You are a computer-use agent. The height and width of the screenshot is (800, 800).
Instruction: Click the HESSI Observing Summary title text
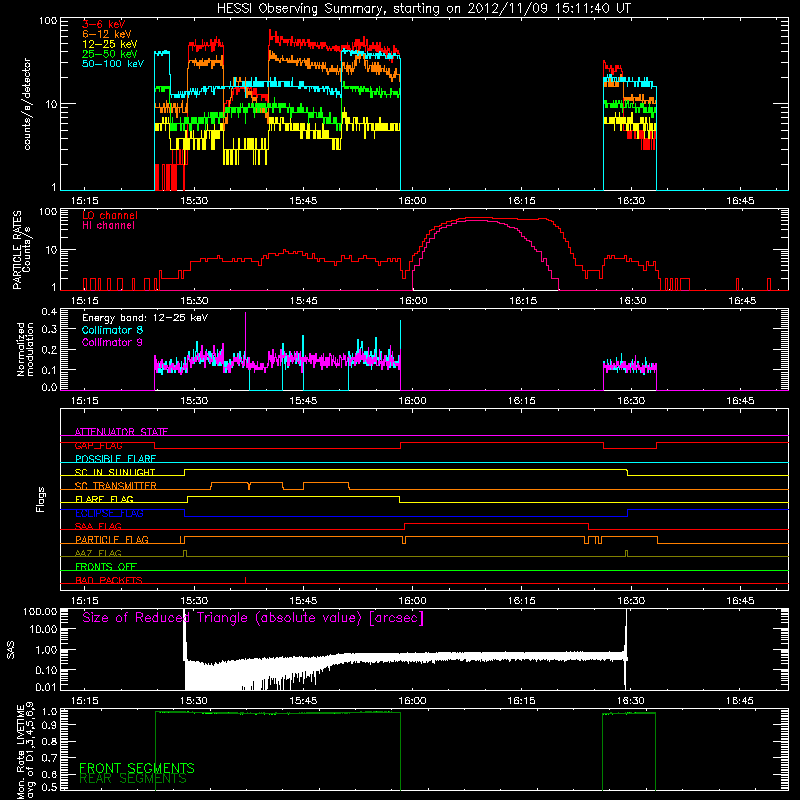coord(423,9)
